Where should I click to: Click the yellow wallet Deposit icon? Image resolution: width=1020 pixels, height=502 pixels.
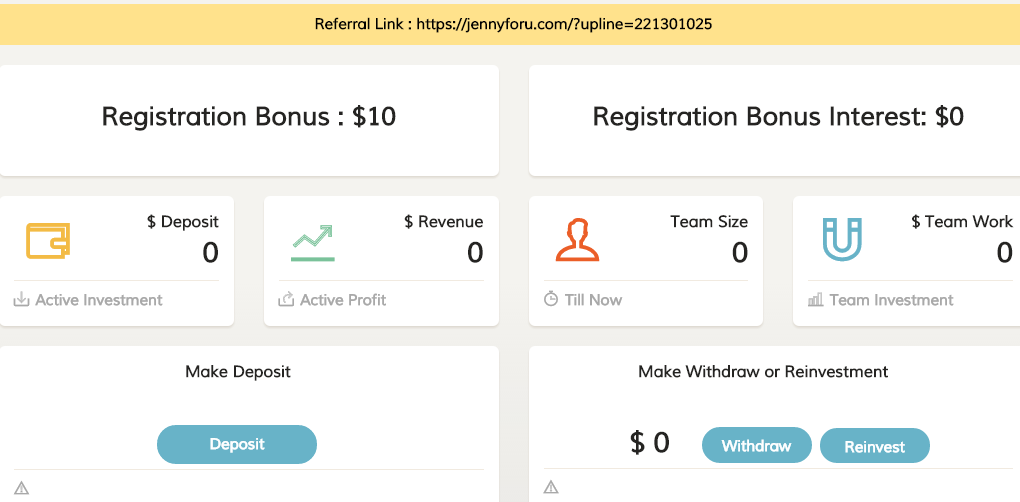point(48,241)
